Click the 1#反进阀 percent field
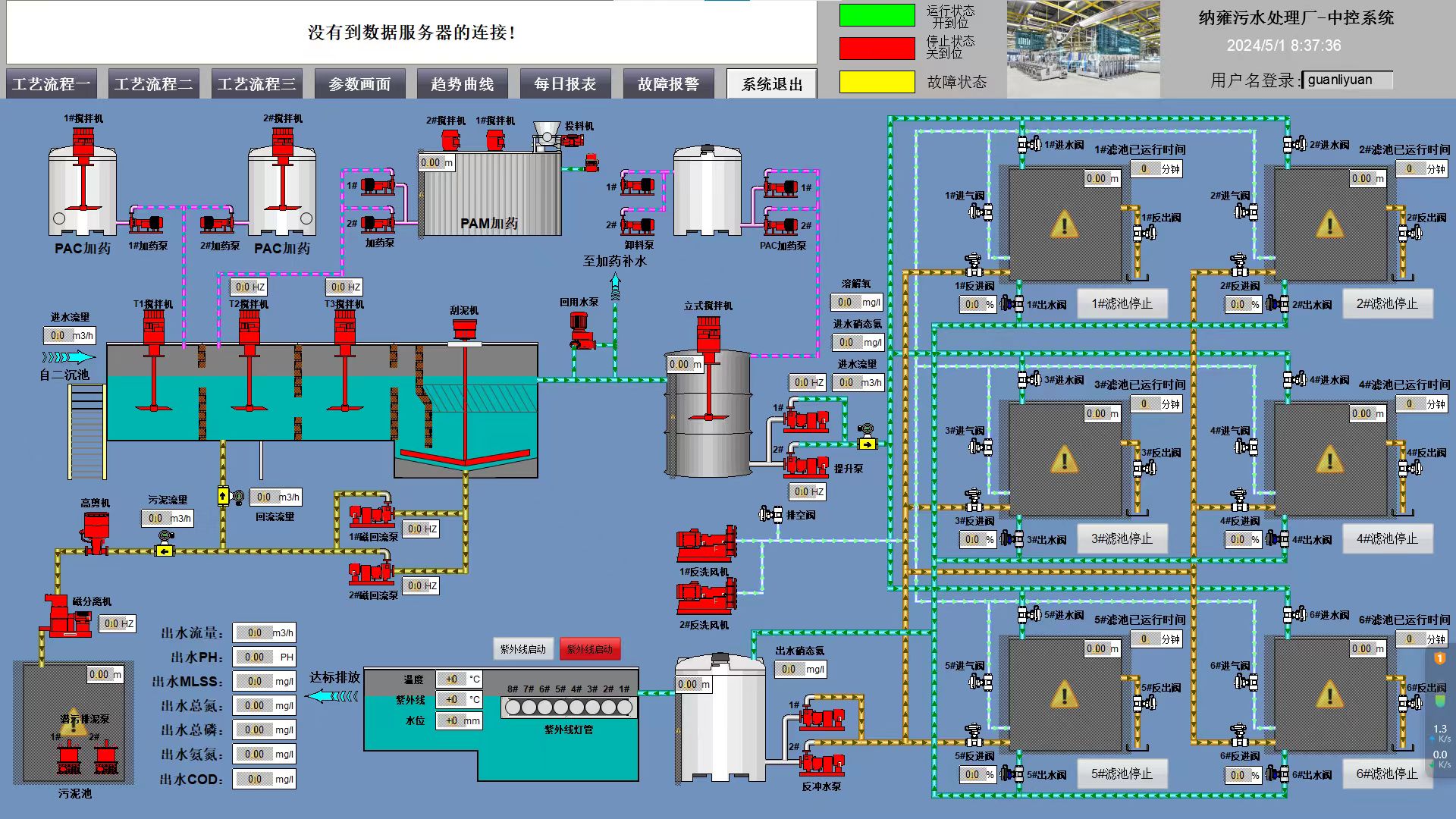Image resolution: width=1456 pixels, height=819 pixels. tap(977, 304)
